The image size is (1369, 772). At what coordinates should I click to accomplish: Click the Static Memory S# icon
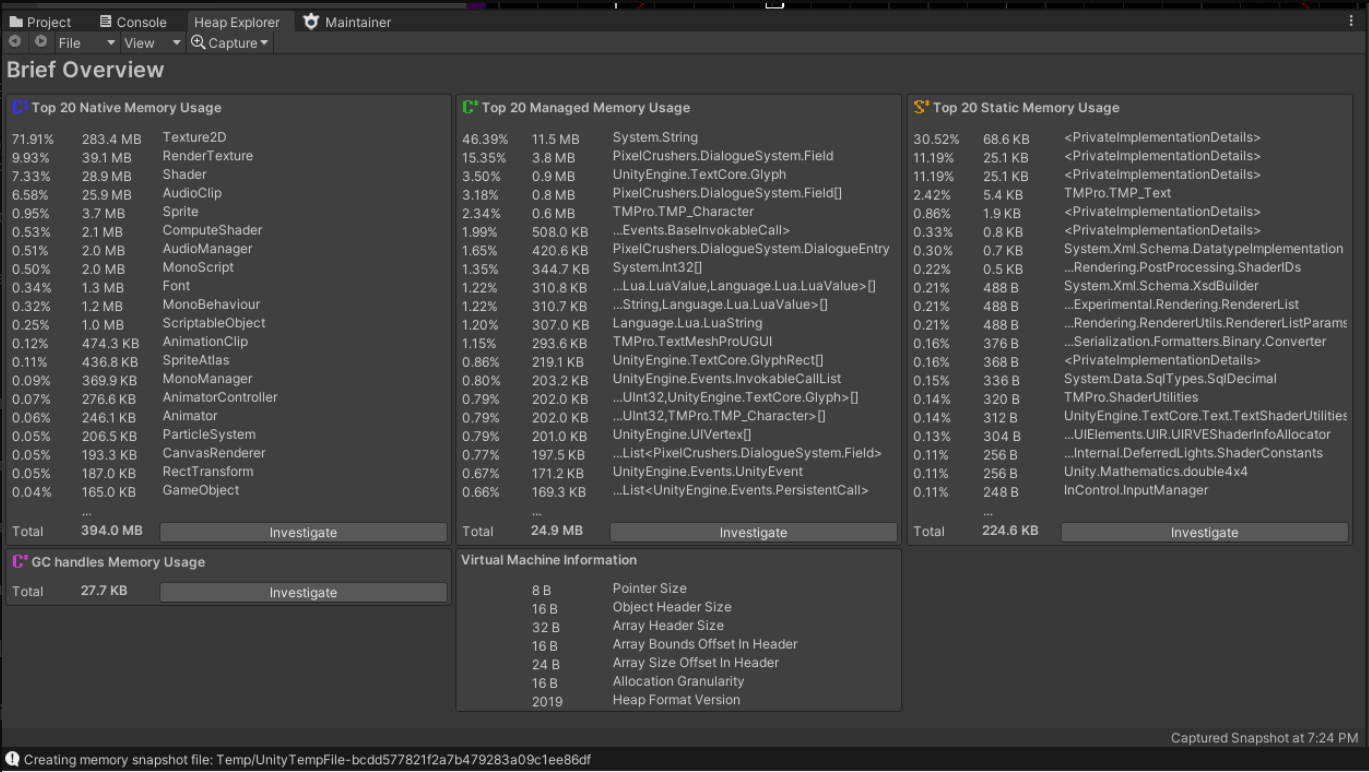click(921, 107)
